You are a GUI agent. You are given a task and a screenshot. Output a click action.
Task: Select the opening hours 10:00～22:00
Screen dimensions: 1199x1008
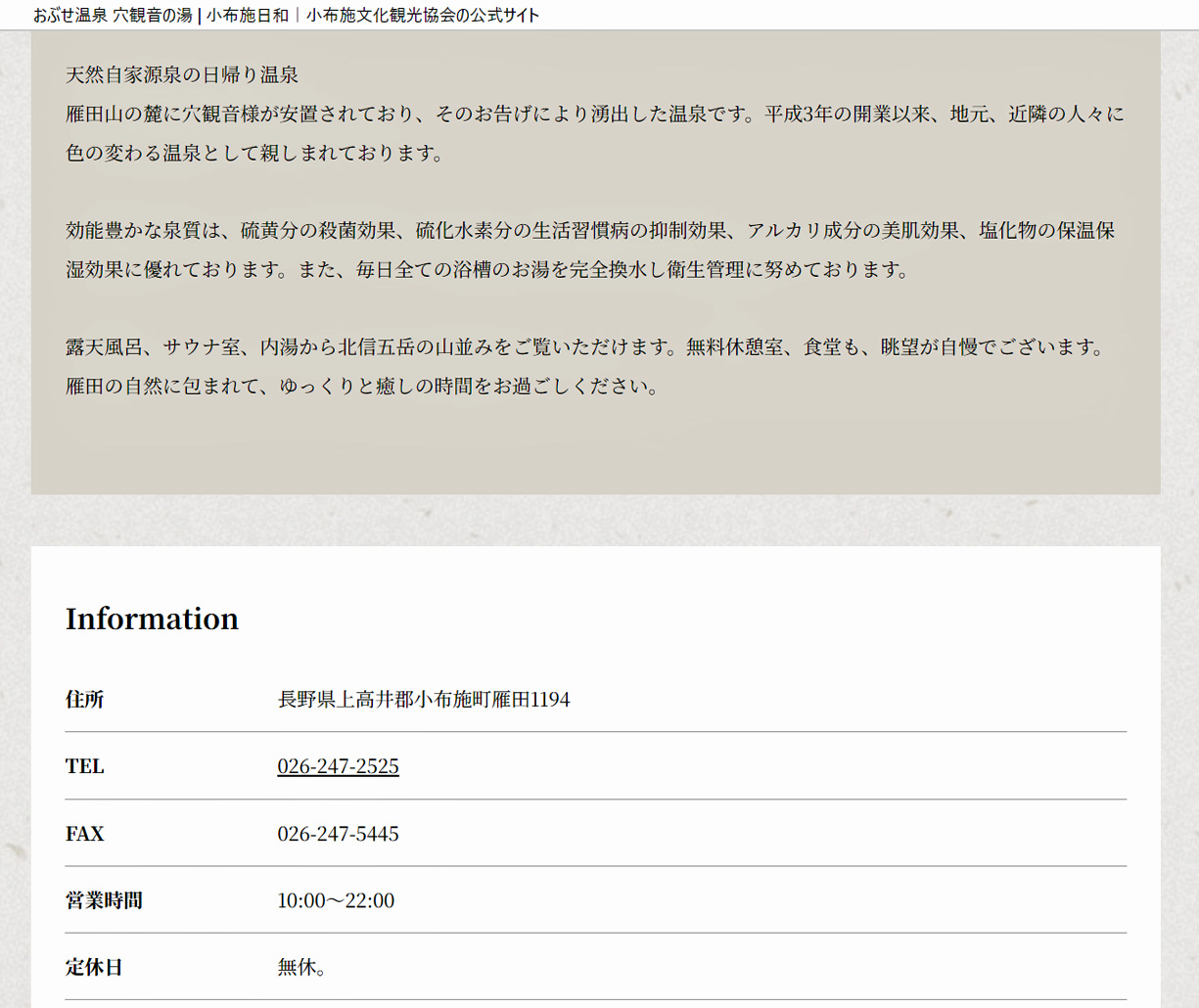(x=336, y=900)
